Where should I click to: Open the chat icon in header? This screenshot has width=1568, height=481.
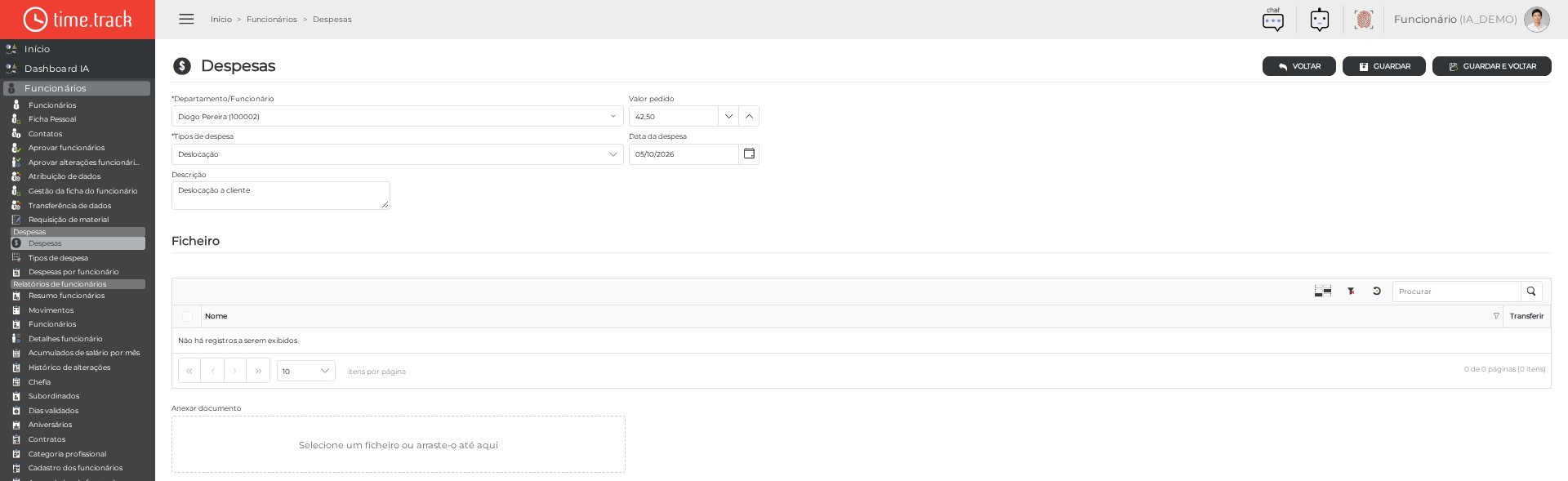pyautogui.click(x=1273, y=20)
